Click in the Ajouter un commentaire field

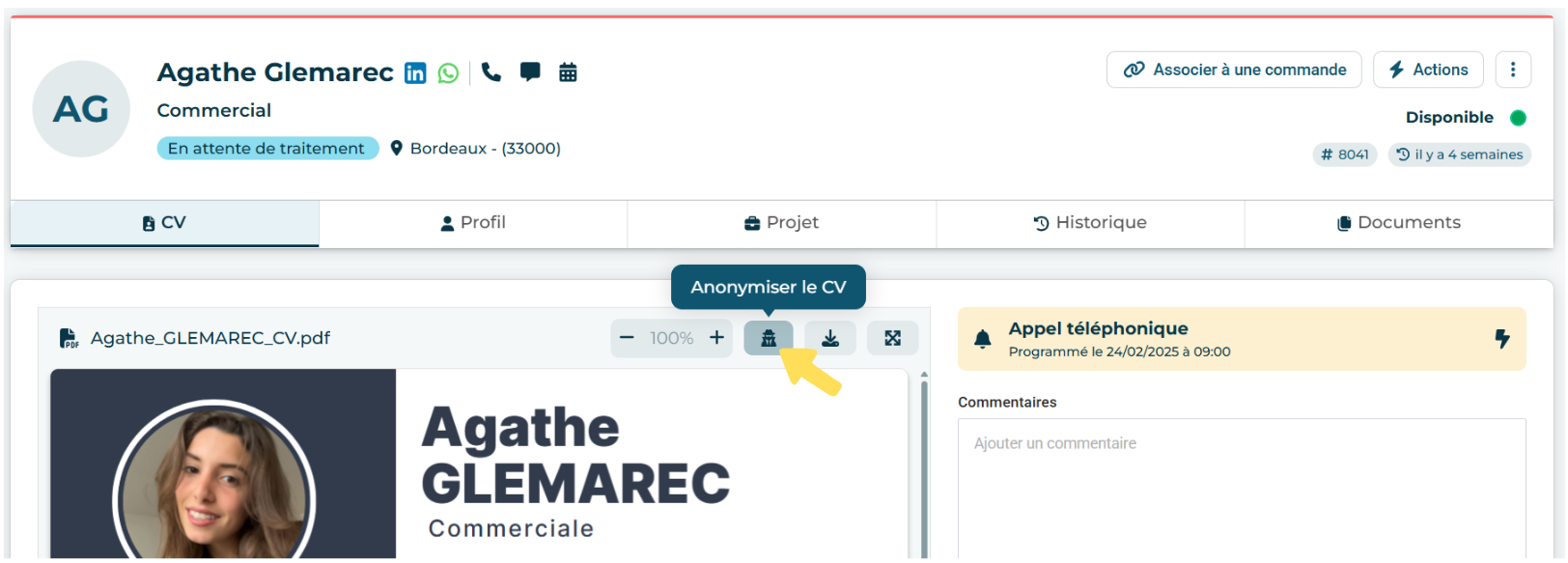point(1242,489)
